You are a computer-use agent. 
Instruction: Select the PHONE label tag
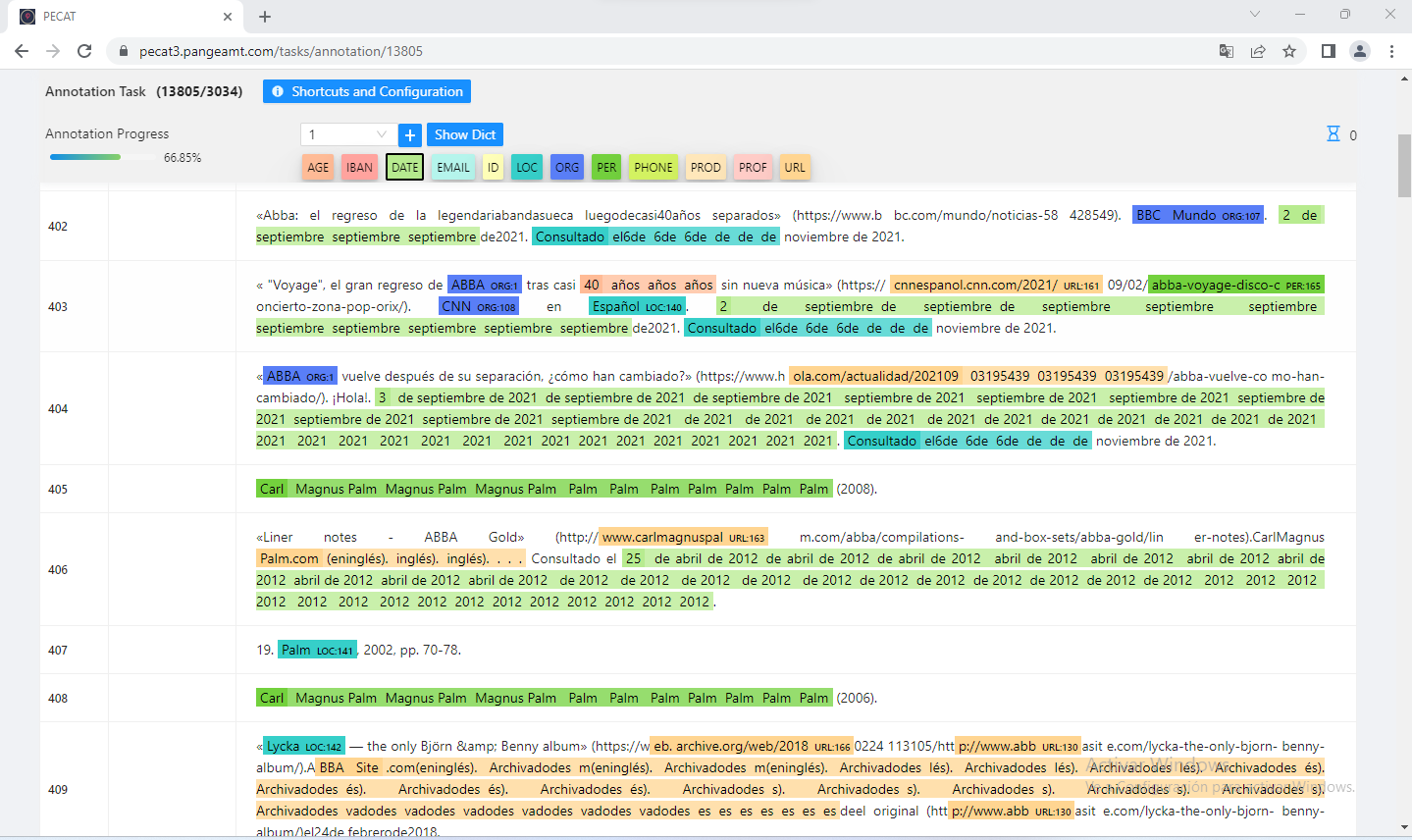coord(654,168)
